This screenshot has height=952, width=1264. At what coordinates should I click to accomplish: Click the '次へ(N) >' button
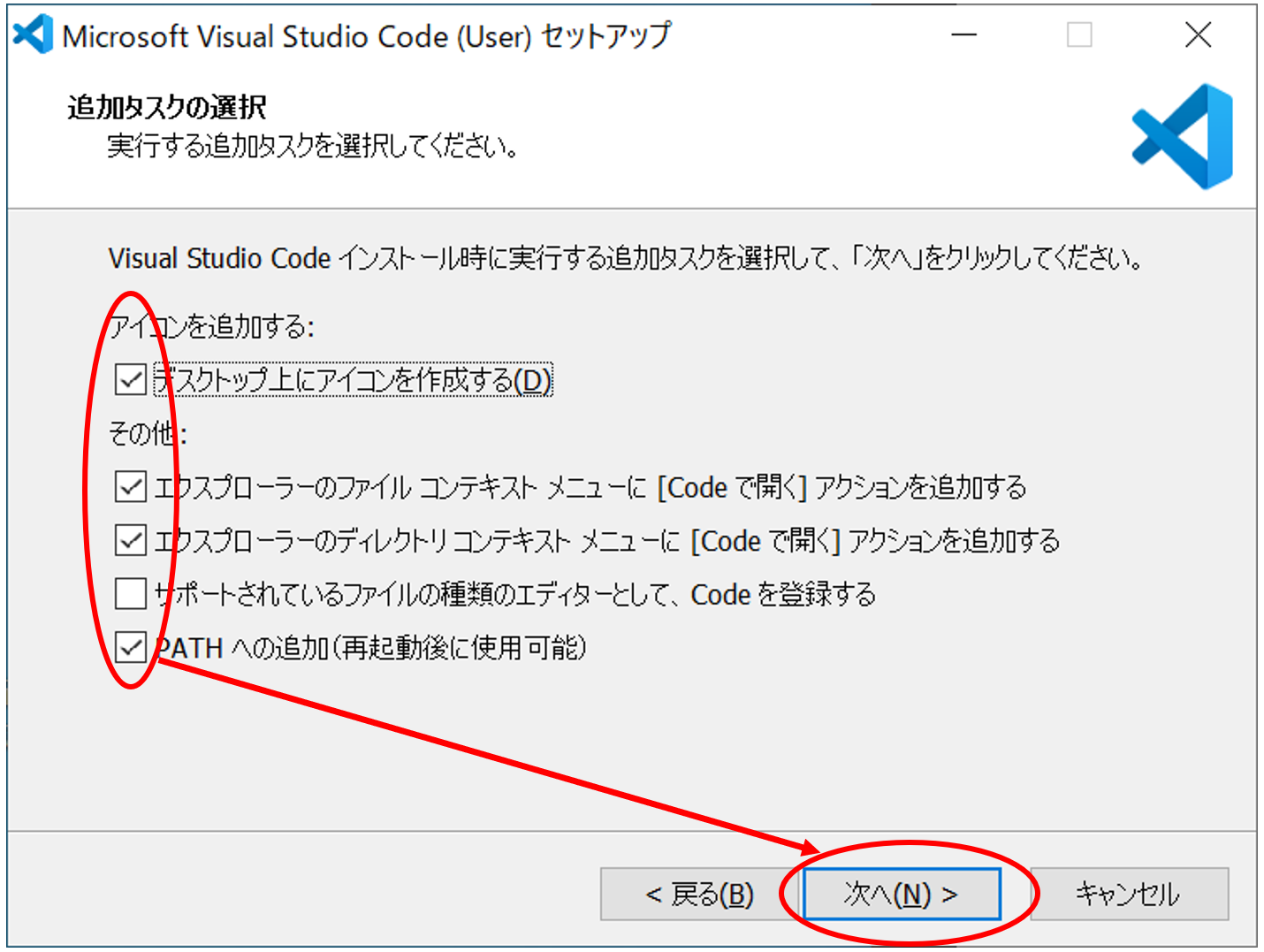pyautogui.click(x=902, y=894)
